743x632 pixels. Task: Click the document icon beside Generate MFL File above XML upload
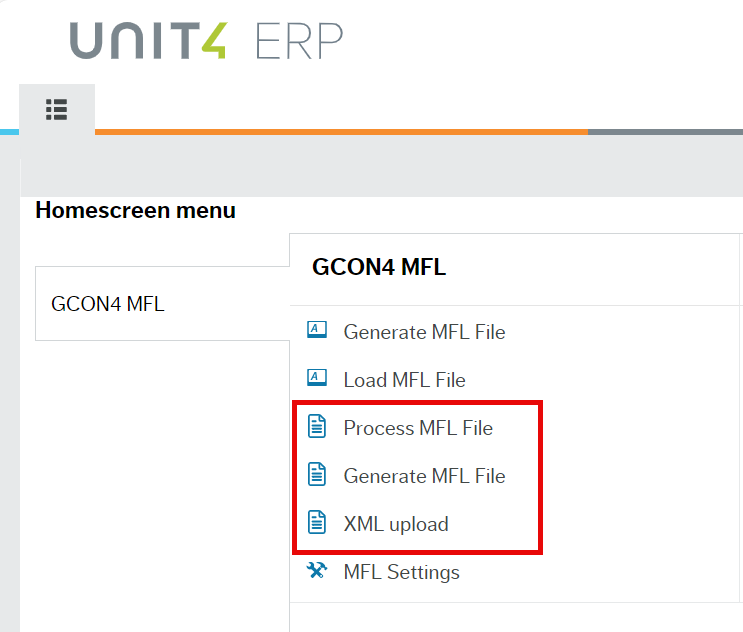coord(317,475)
